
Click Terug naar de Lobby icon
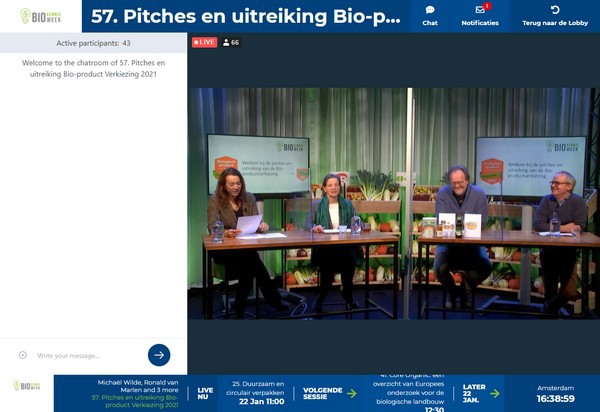pyautogui.click(x=555, y=10)
